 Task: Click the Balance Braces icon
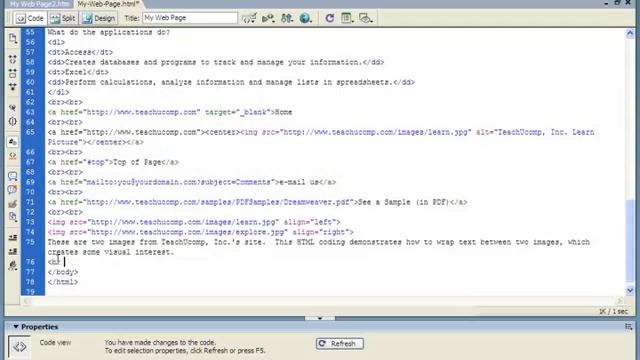coord(13,121)
